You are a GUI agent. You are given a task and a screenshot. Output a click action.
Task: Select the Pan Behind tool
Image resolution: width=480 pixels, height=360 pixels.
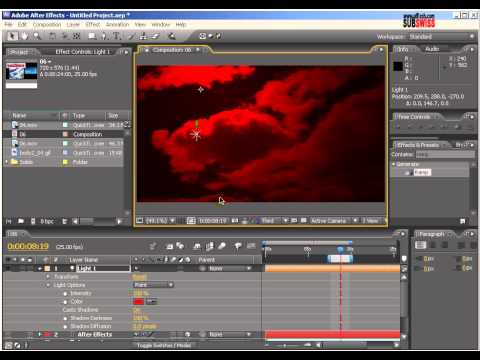[76, 36]
